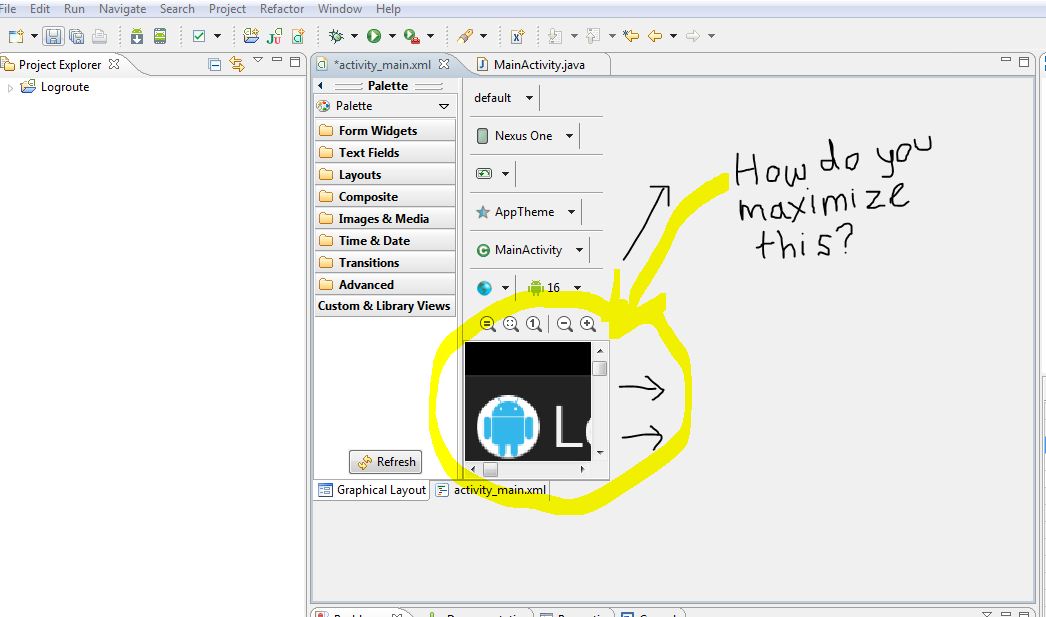1046x617 pixels.
Task: Click the New Android XML file icon
Action: click(298, 36)
